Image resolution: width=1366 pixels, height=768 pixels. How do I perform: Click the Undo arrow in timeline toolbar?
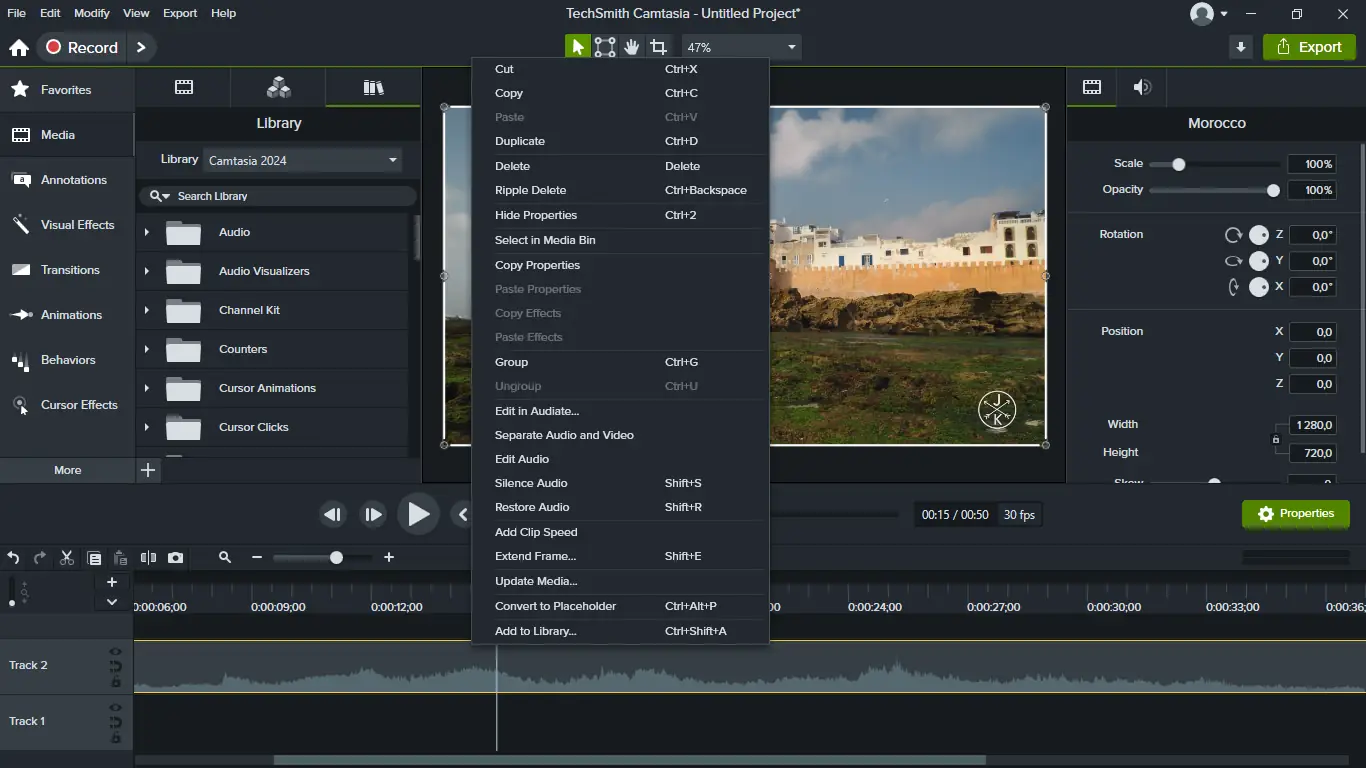tap(13, 558)
